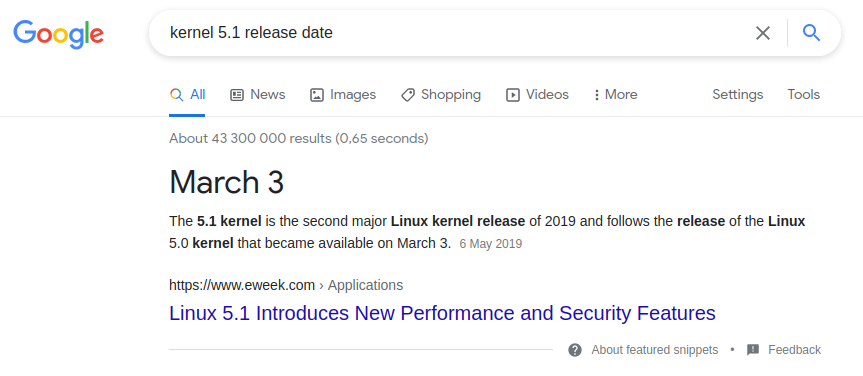Screen dimensions: 863x376
Task: Open About featured snippets link
Action: click(654, 350)
